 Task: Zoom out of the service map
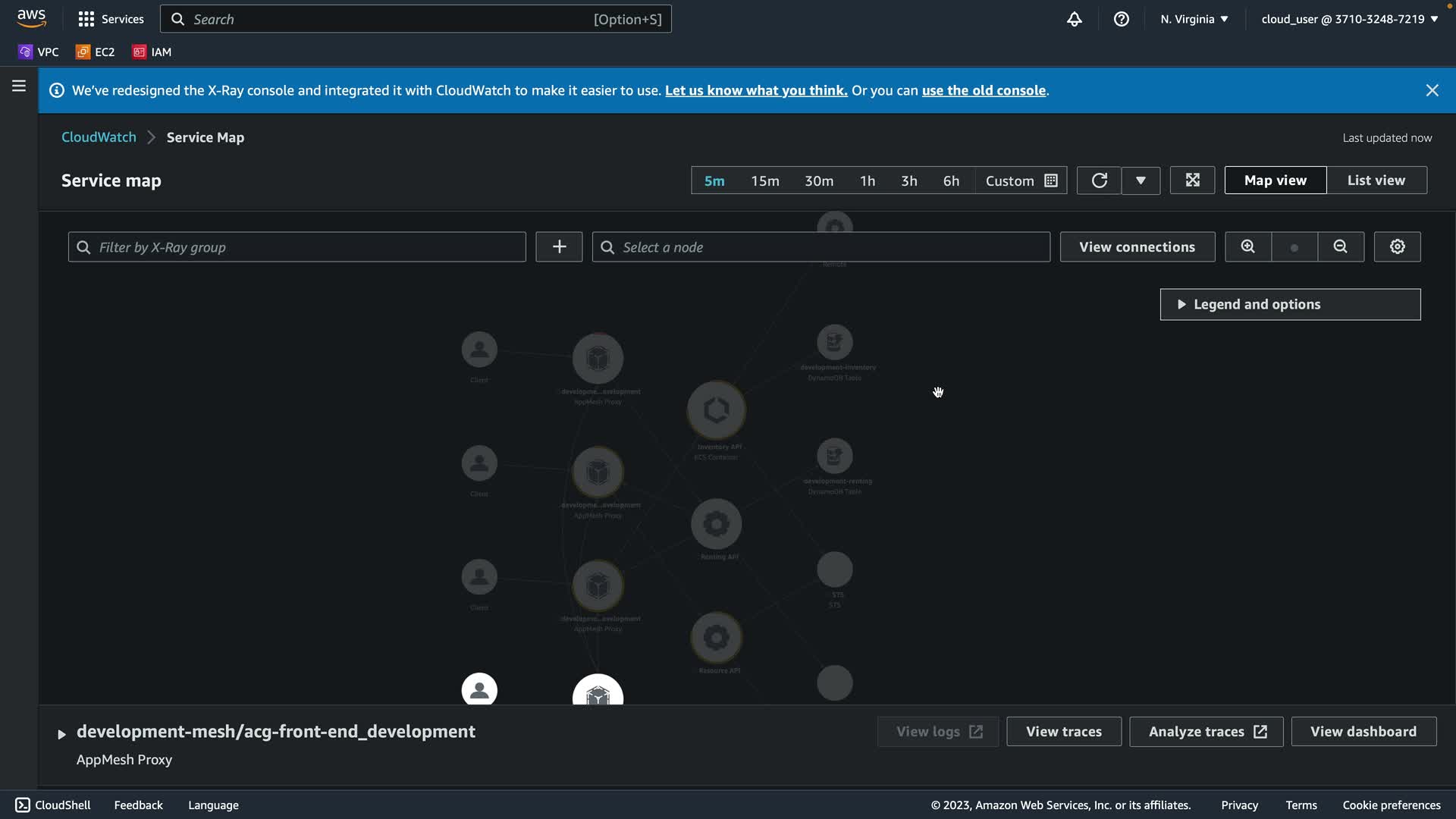[x=1340, y=247]
